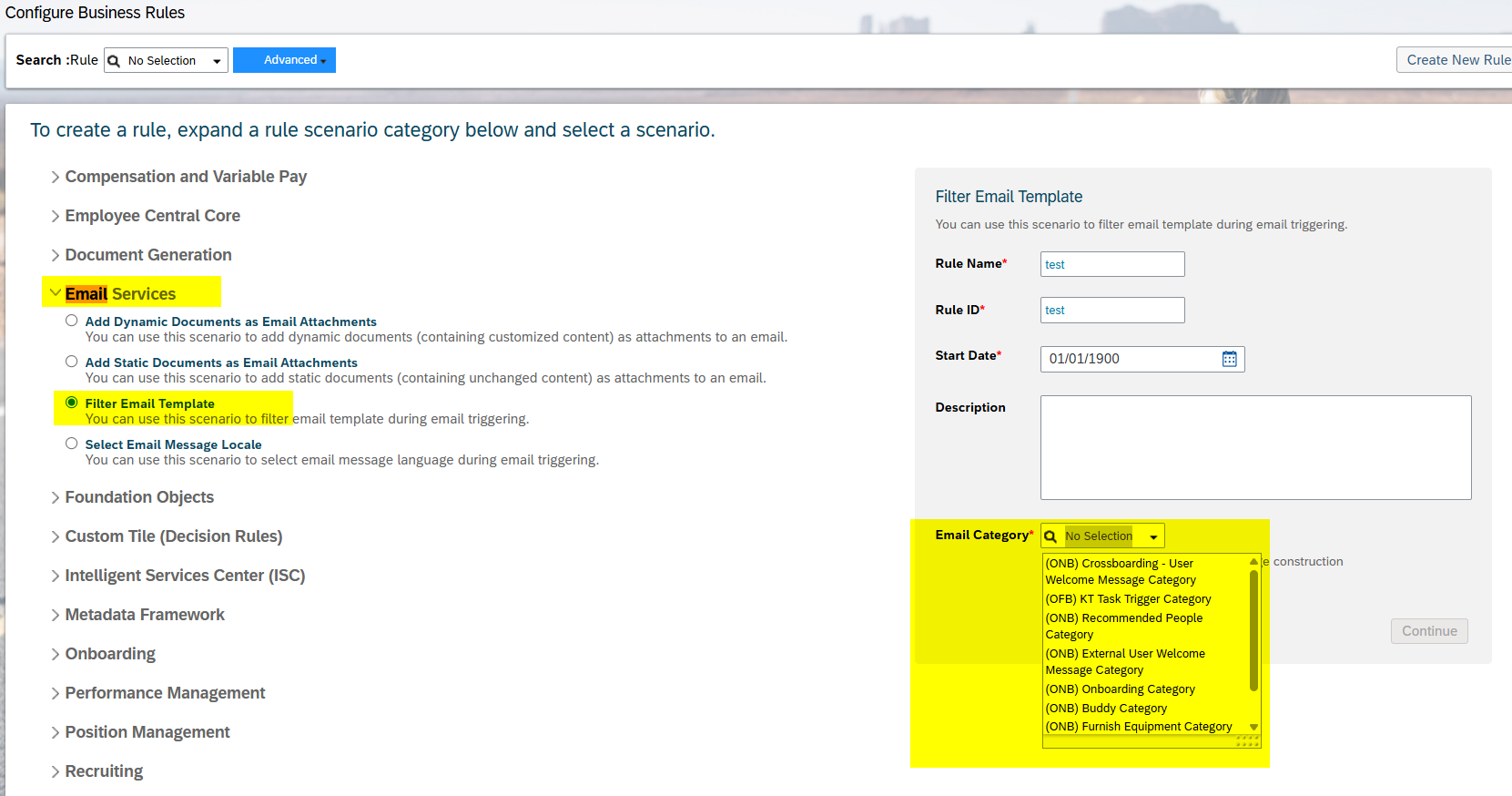
Task: Open the Start Date calendar picker icon
Action: point(1229,359)
